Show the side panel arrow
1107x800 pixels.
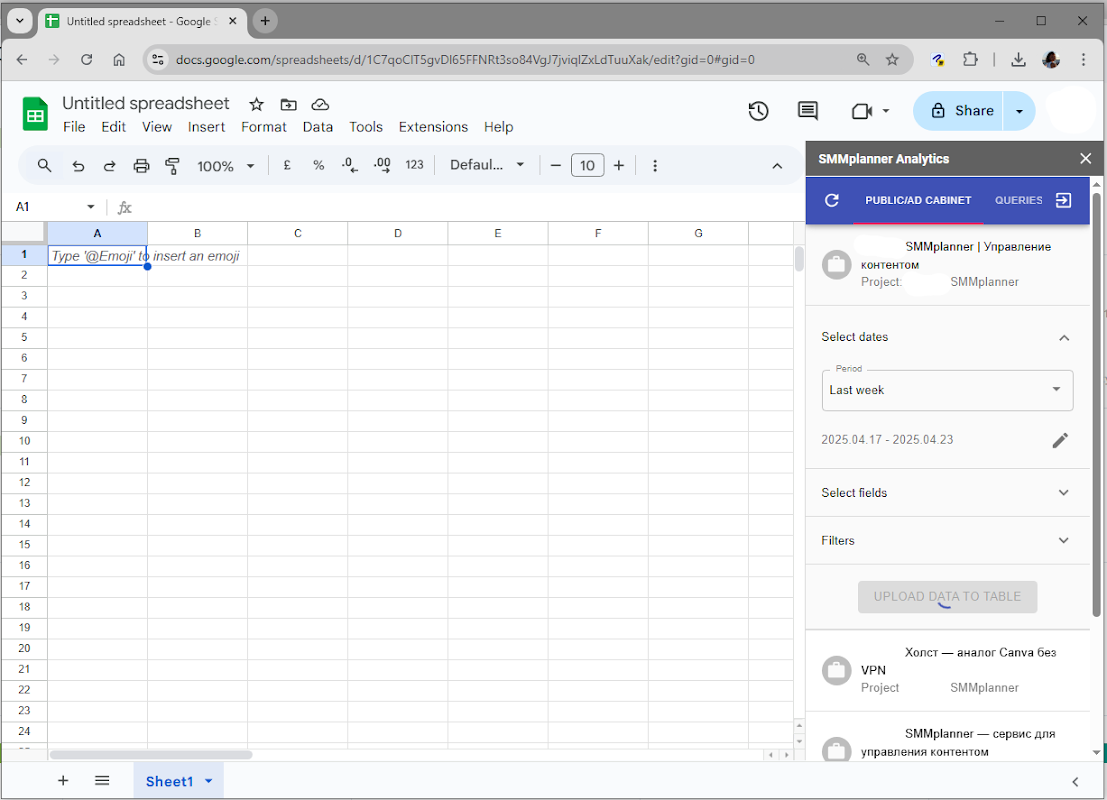1075,782
